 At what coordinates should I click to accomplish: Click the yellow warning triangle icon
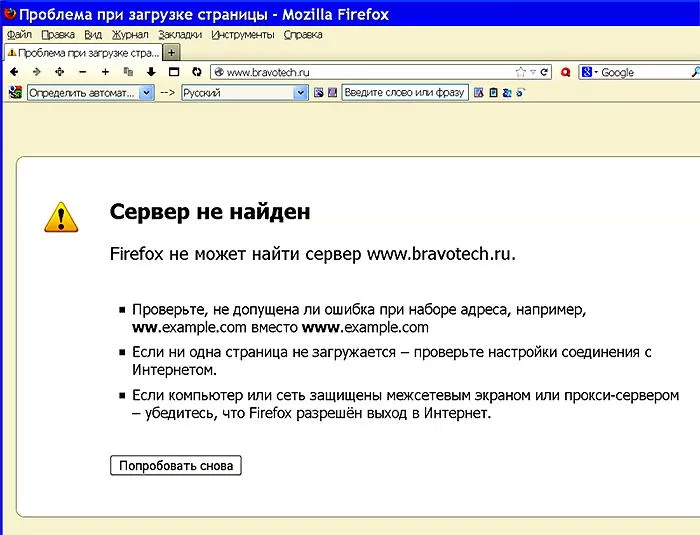point(61,217)
